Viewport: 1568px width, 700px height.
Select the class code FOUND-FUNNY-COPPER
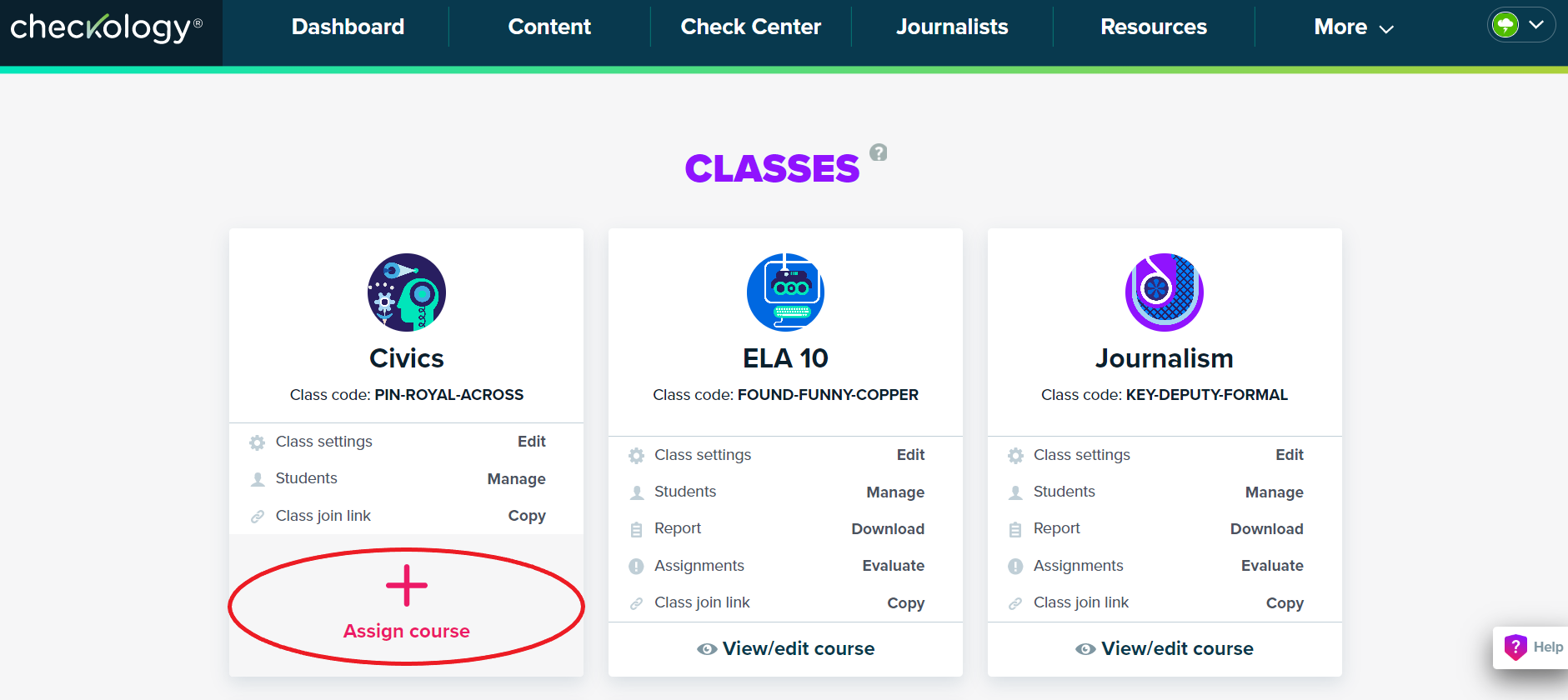(x=828, y=395)
